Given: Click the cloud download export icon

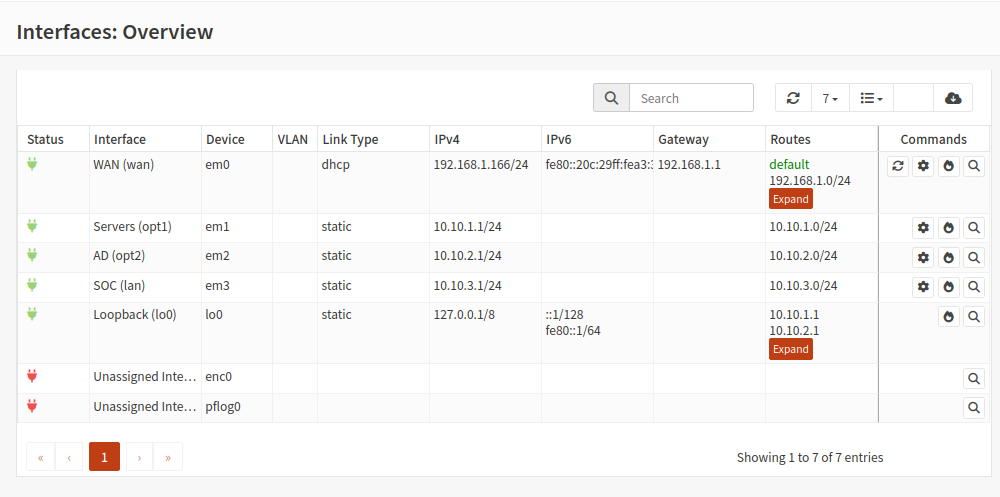Looking at the screenshot, I should tap(953, 98).
